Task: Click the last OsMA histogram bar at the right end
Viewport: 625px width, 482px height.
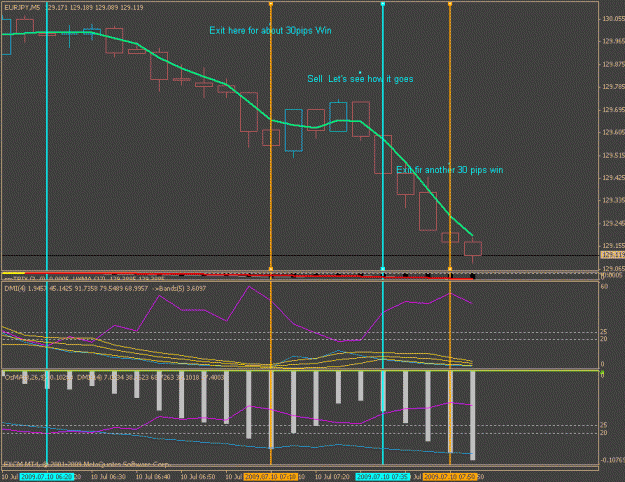Action: (x=472, y=416)
